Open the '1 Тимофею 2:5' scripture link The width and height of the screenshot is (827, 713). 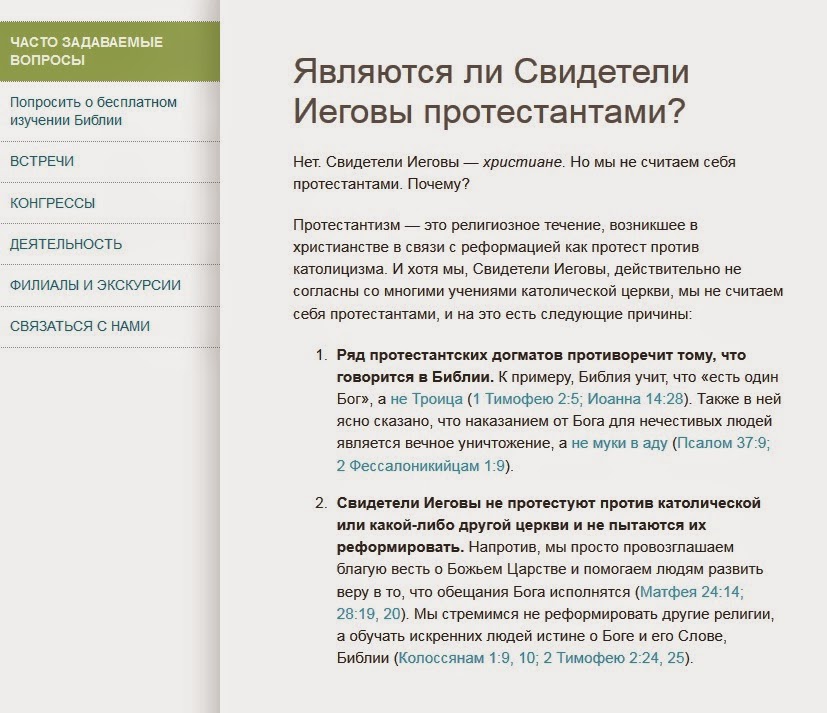click(x=526, y=399)
